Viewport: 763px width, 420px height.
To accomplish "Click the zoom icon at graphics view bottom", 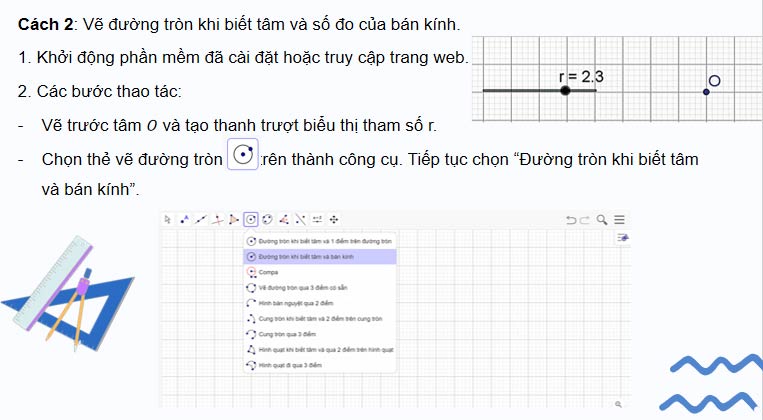I will pos(618,404).
